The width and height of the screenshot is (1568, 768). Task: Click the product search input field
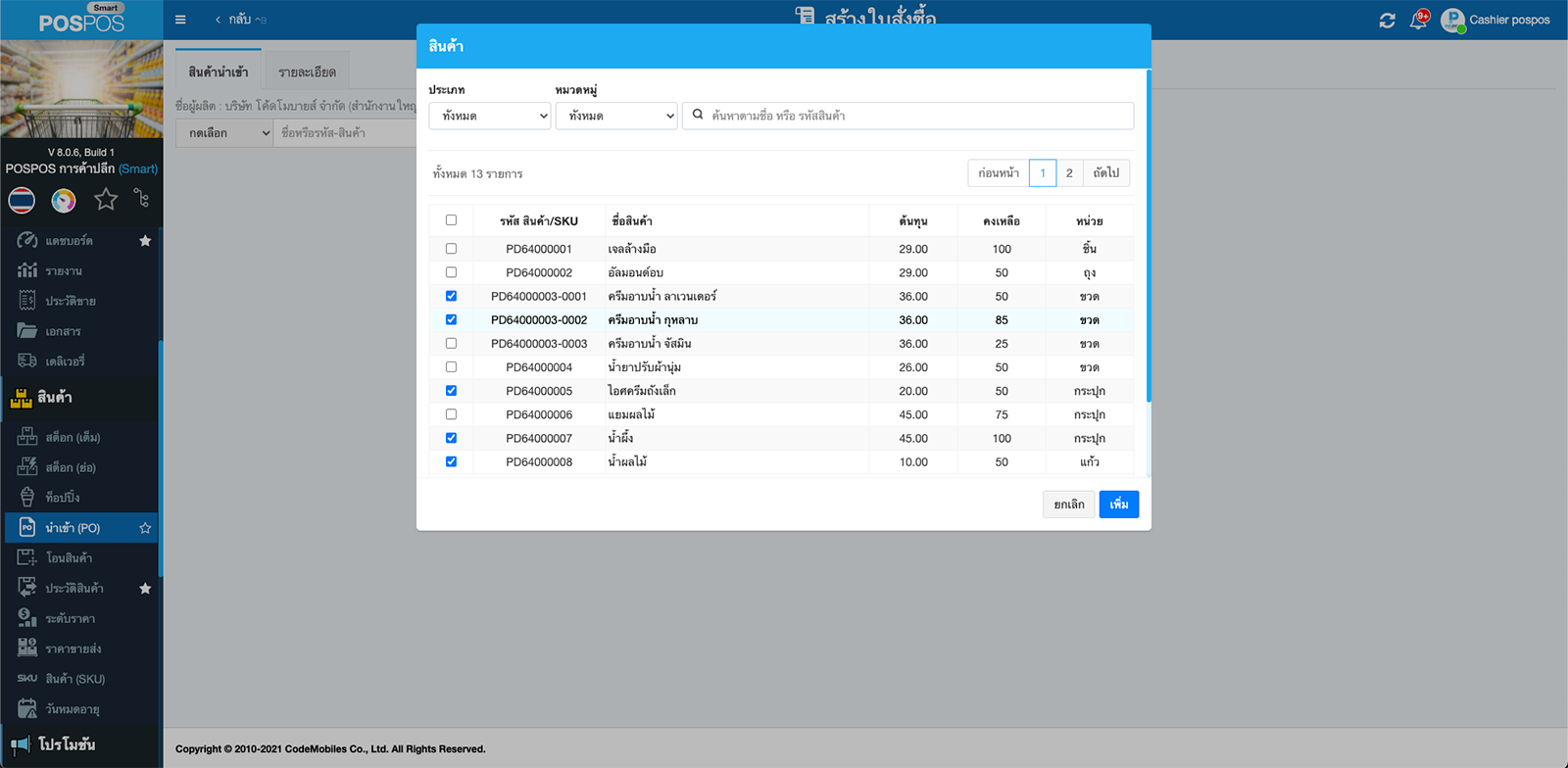tap(916, 116)
